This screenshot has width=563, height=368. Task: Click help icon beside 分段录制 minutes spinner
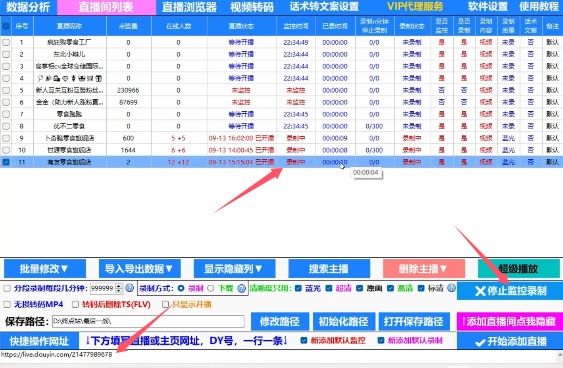pyautogui.click(x=129, y=288)
